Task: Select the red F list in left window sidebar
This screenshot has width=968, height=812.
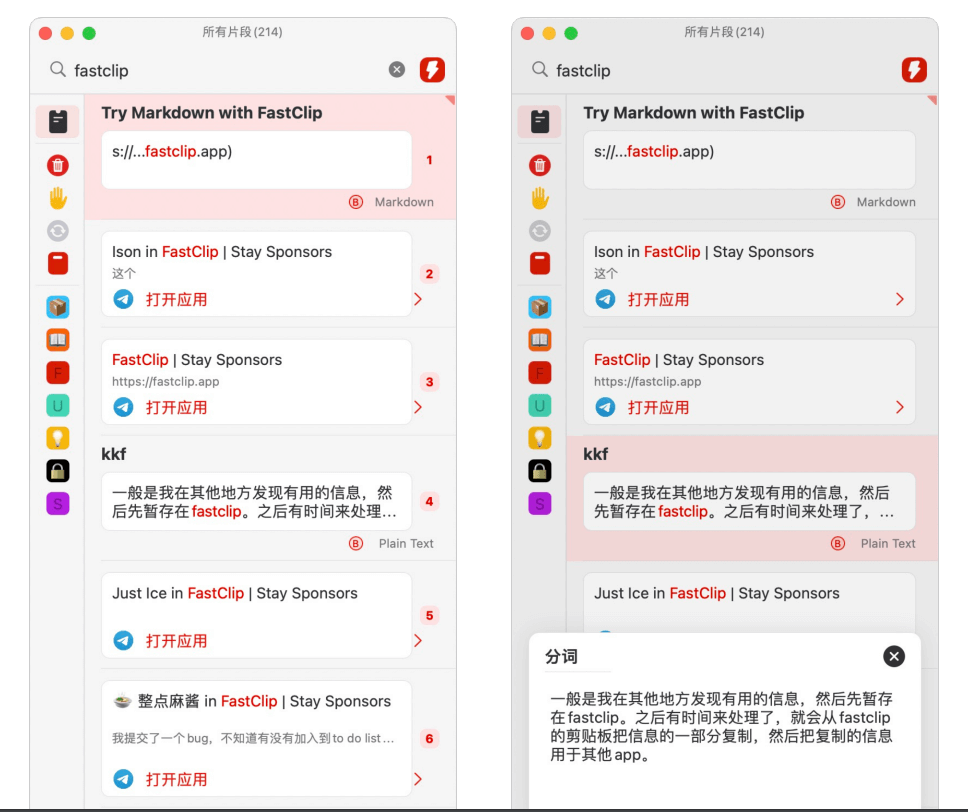Action: (57, 372)
